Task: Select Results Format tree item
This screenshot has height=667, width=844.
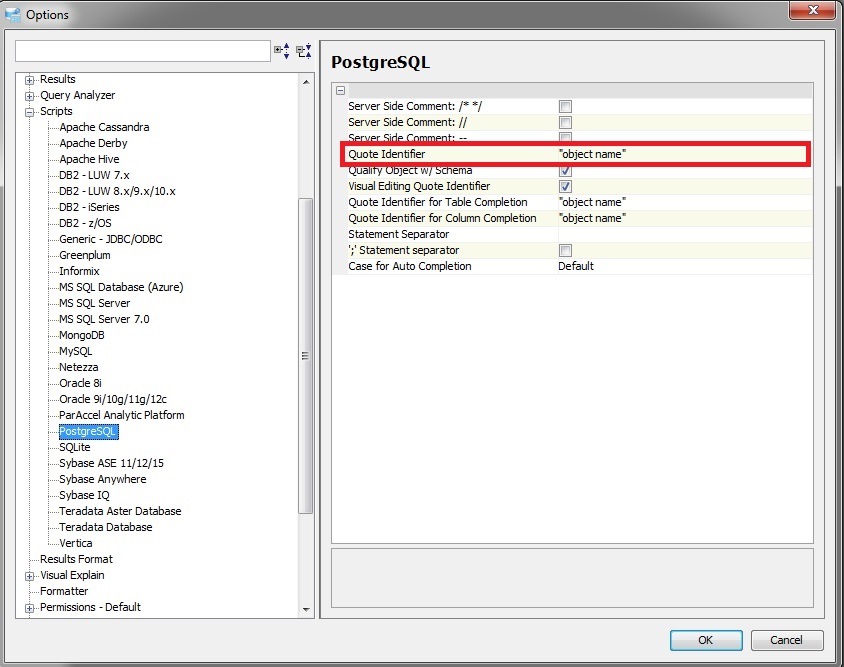Action: [76, 559]
